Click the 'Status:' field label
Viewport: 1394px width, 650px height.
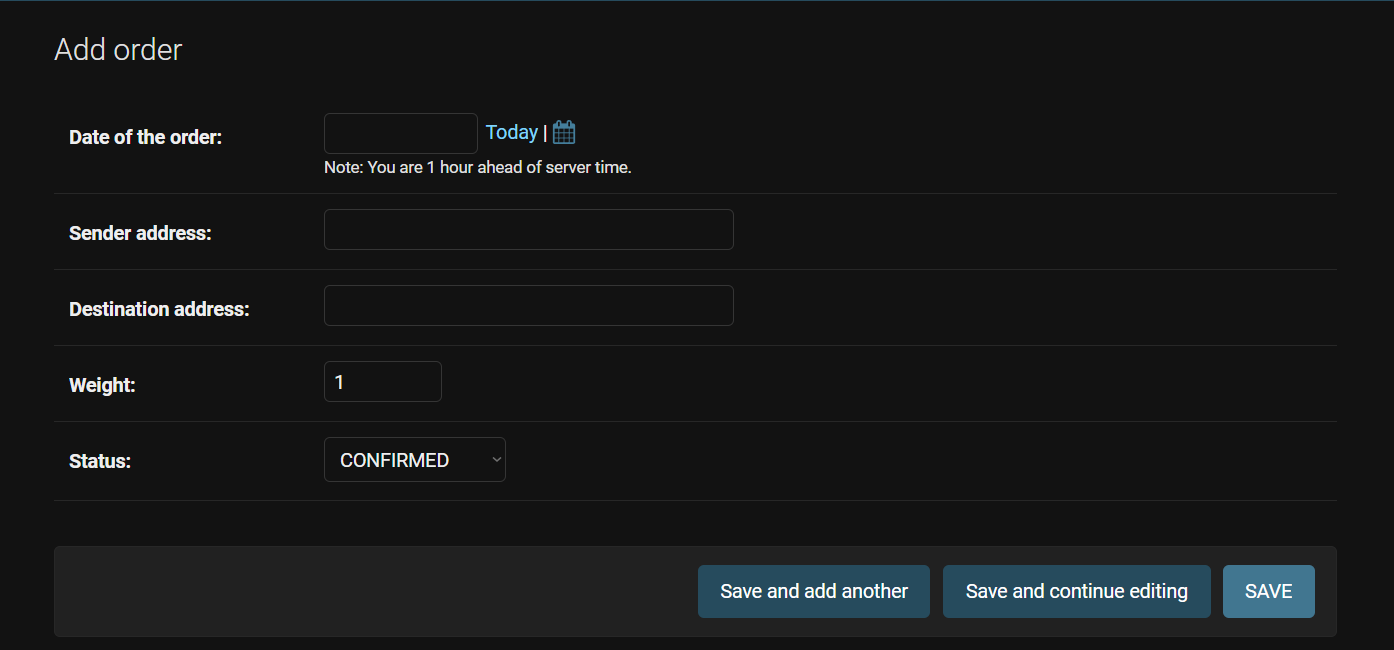point(100,461)
